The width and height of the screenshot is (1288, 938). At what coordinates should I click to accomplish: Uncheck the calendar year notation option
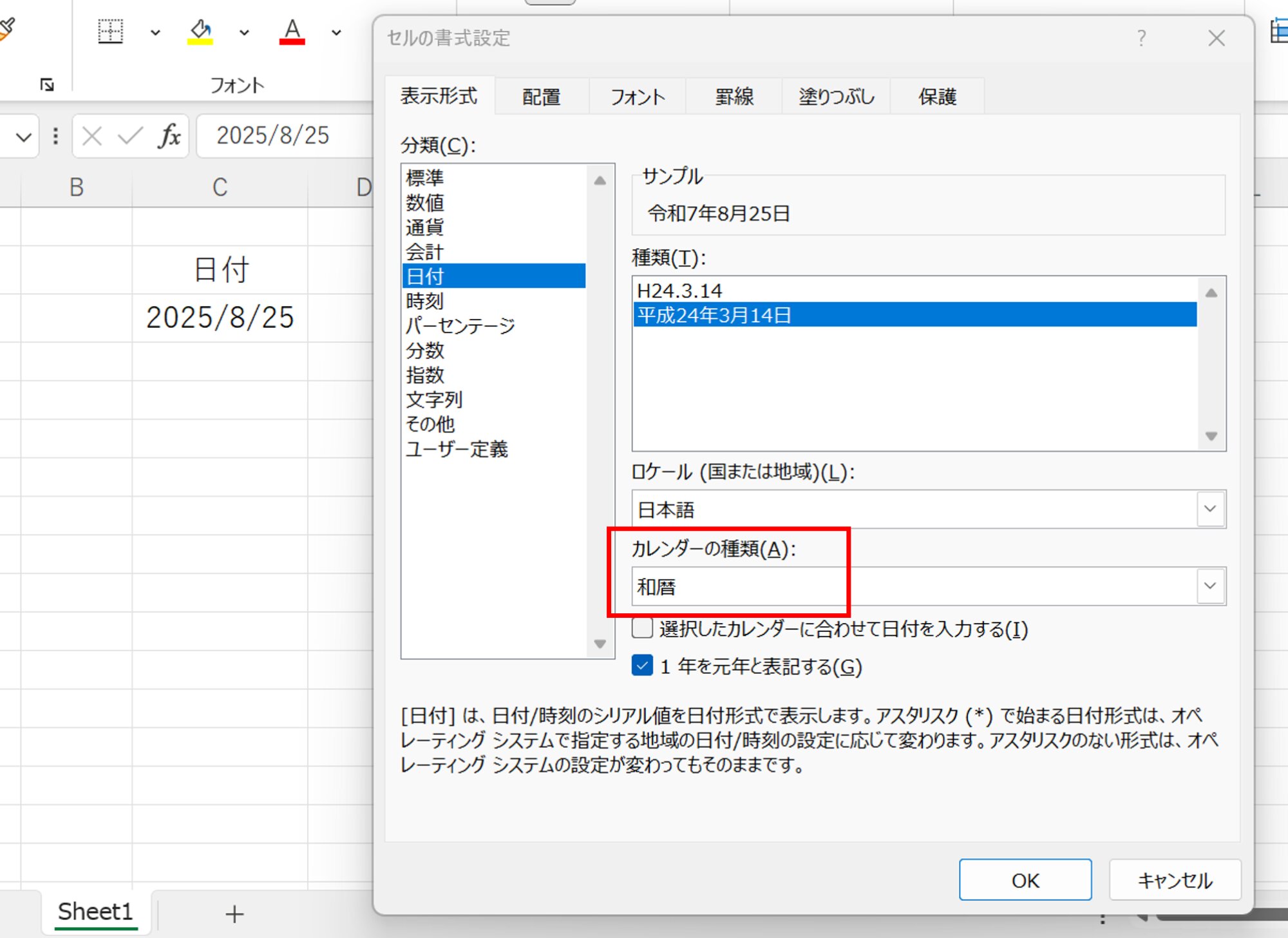pos(641,667)
